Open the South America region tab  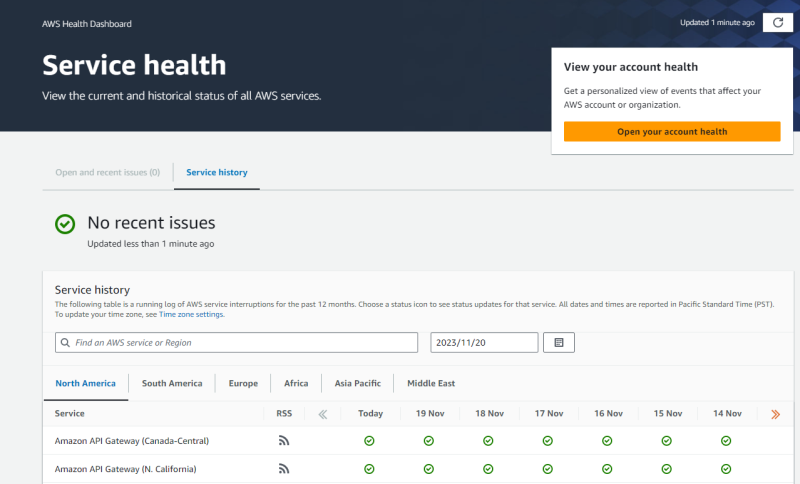[172, 383]
